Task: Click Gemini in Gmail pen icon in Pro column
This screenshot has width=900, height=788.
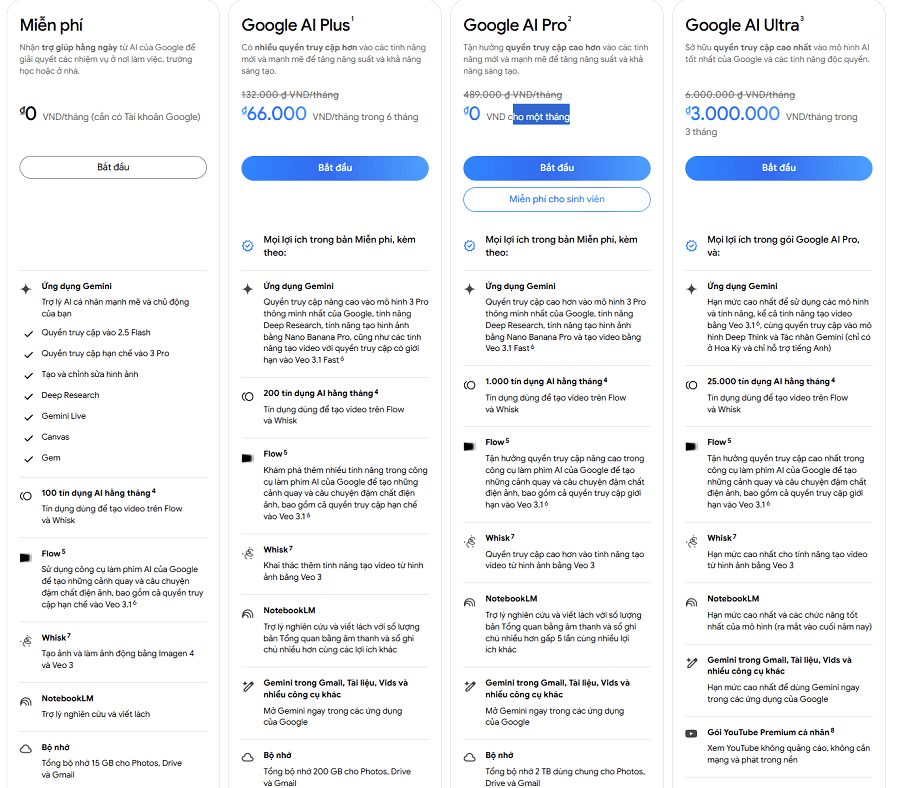Action: pyautogui.click(x=470, y=686)
